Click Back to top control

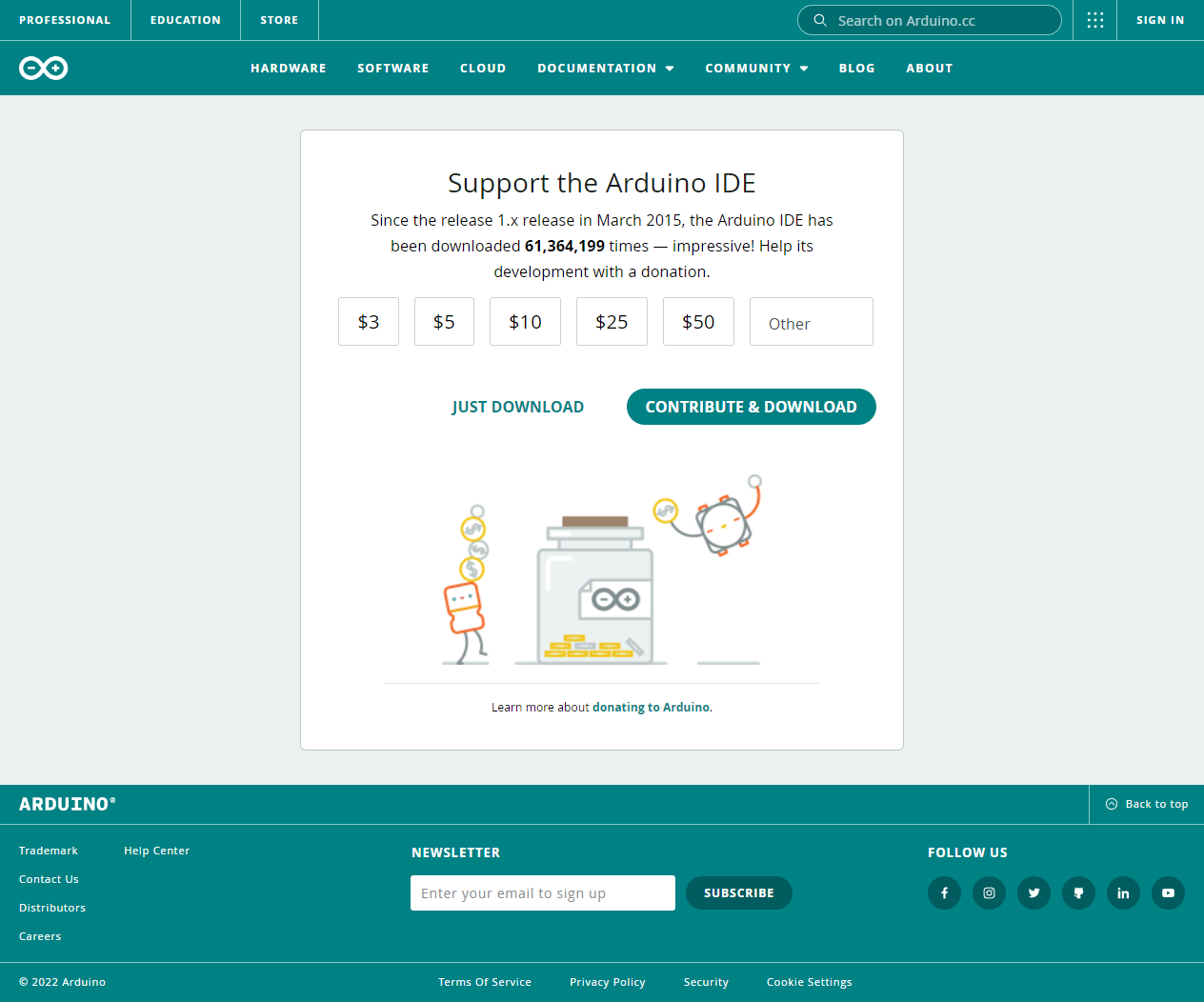tap(1146, 804)
